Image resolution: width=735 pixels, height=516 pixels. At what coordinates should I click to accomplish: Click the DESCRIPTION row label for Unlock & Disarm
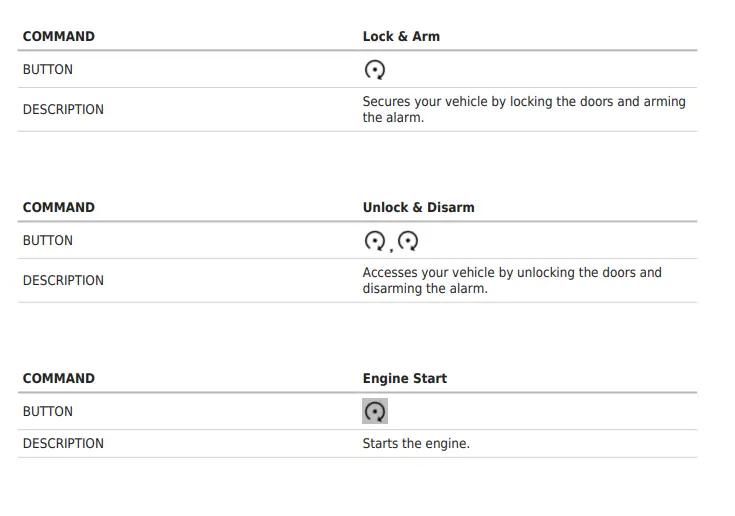(x=63, y=281)
